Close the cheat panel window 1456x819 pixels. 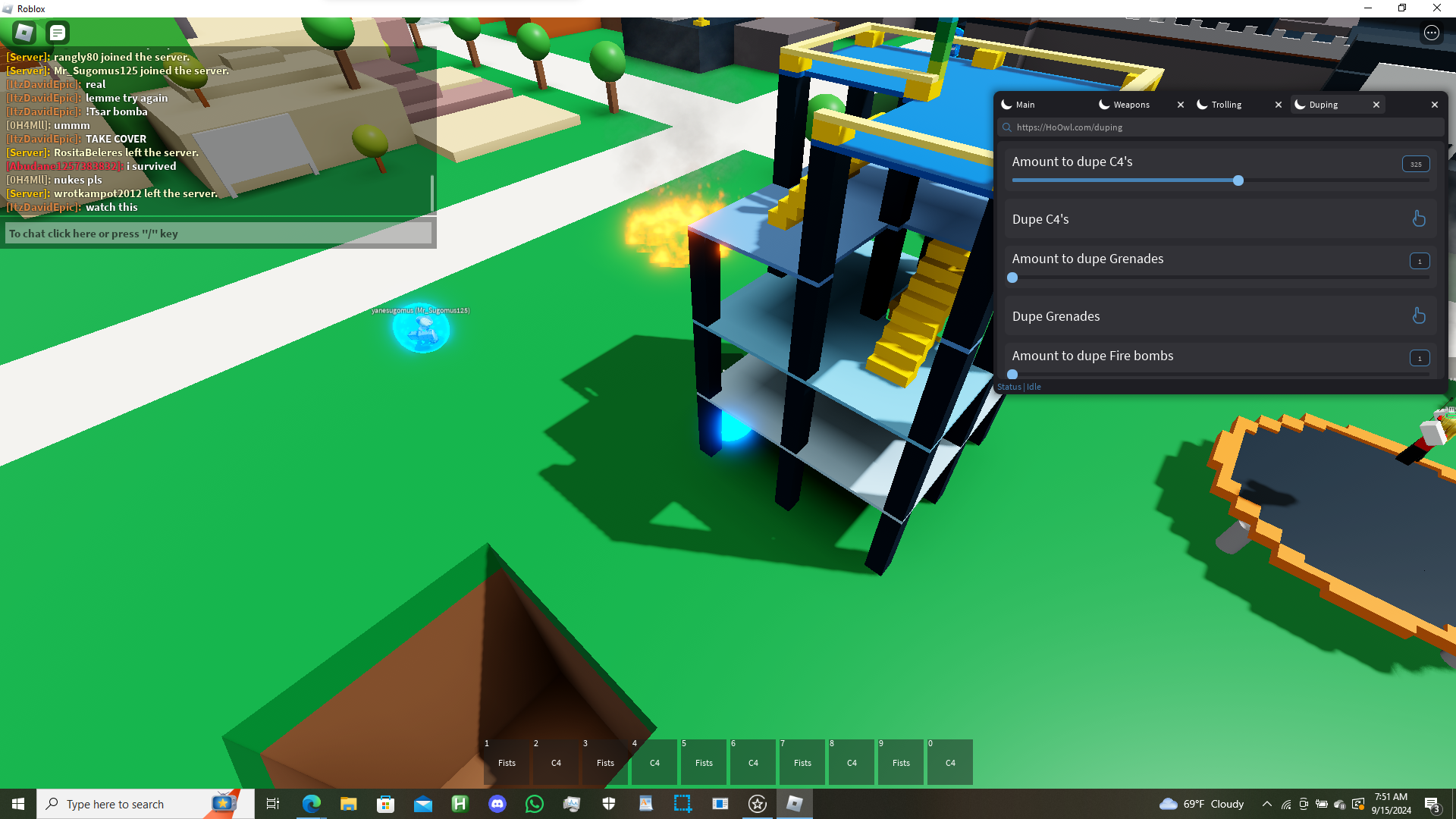pos(1435,105)
